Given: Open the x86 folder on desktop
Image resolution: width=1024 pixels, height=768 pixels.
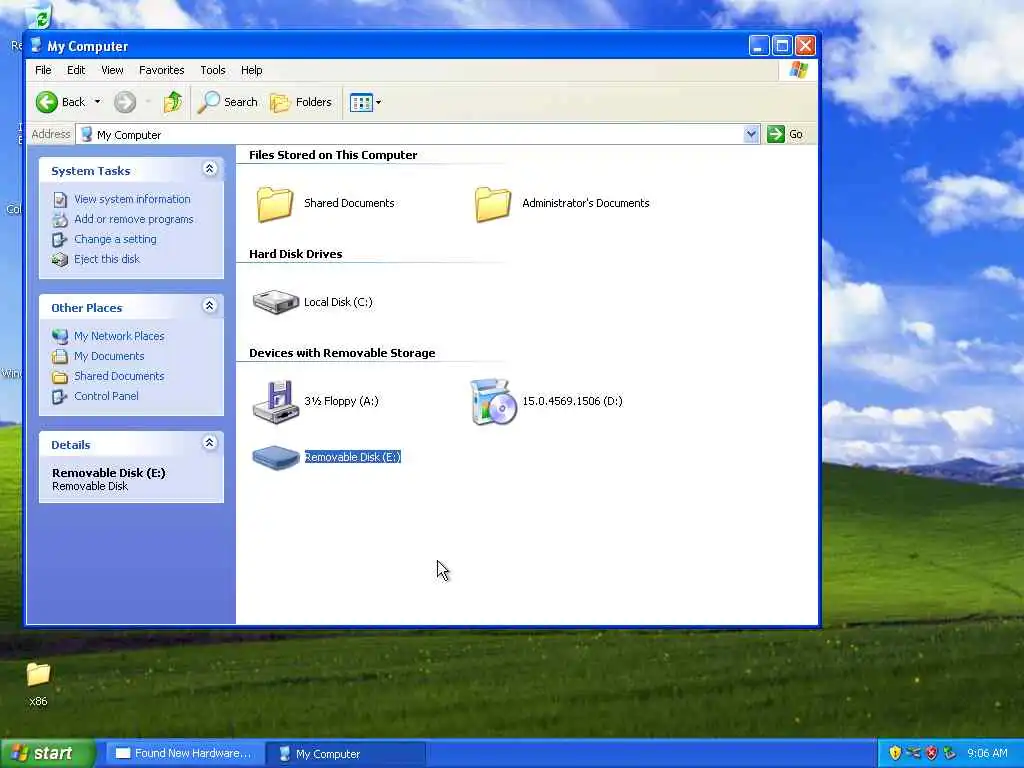Looking at the screenshot, I should click(x=38, y=675).
